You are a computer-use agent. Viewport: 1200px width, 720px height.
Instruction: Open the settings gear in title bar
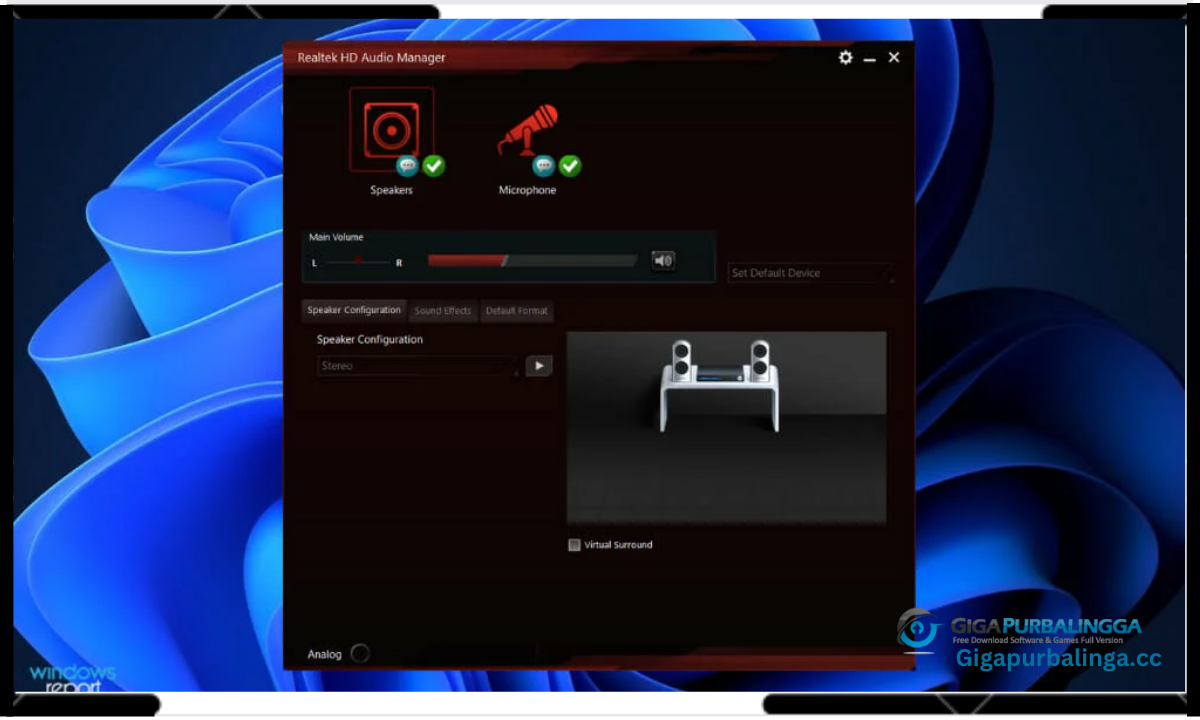pyautogui.click(x=846, y=58)
